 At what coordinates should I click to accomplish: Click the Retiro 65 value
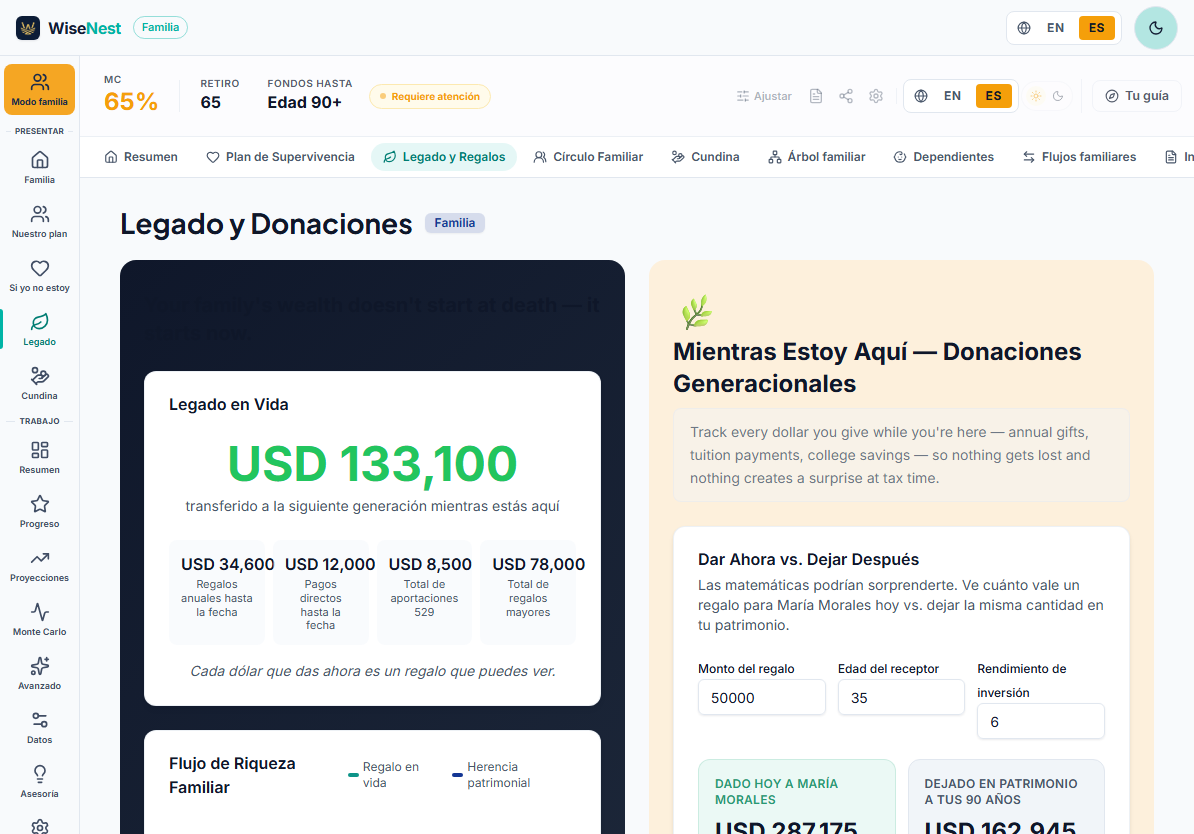click(x=211, y=103)
